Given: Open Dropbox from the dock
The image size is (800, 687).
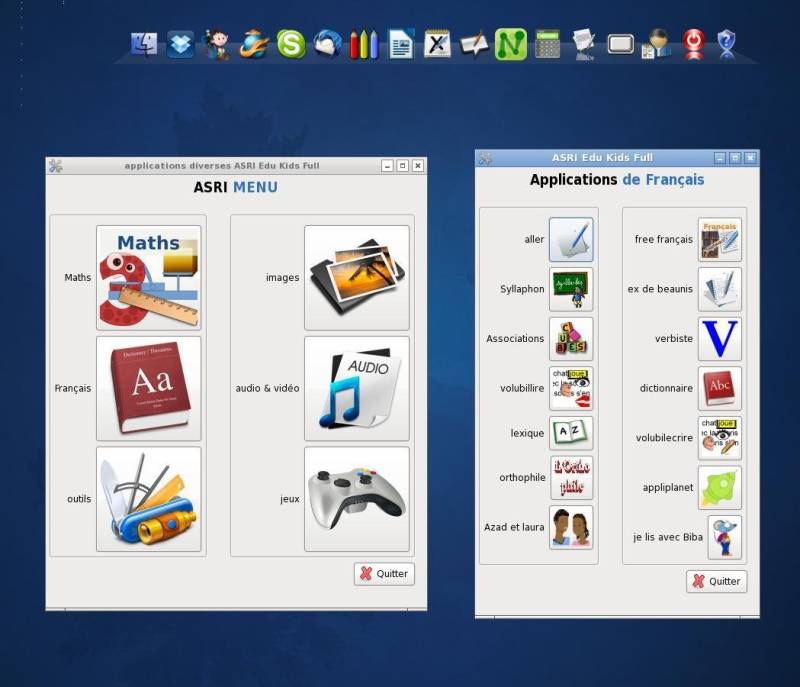Looking at the screenshot, I should click(181, 44).
